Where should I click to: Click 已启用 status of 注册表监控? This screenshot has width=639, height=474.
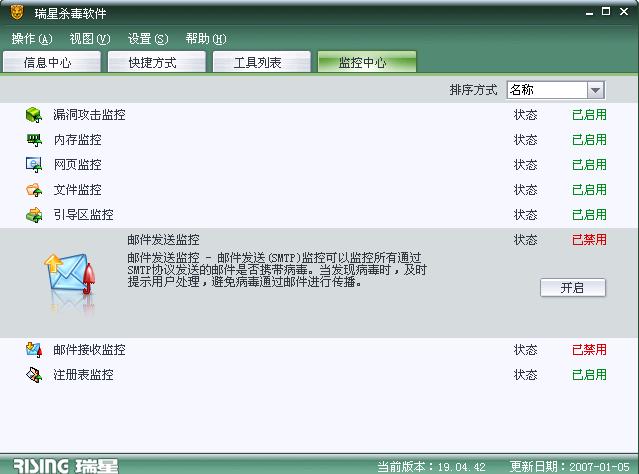click(589, 375)
